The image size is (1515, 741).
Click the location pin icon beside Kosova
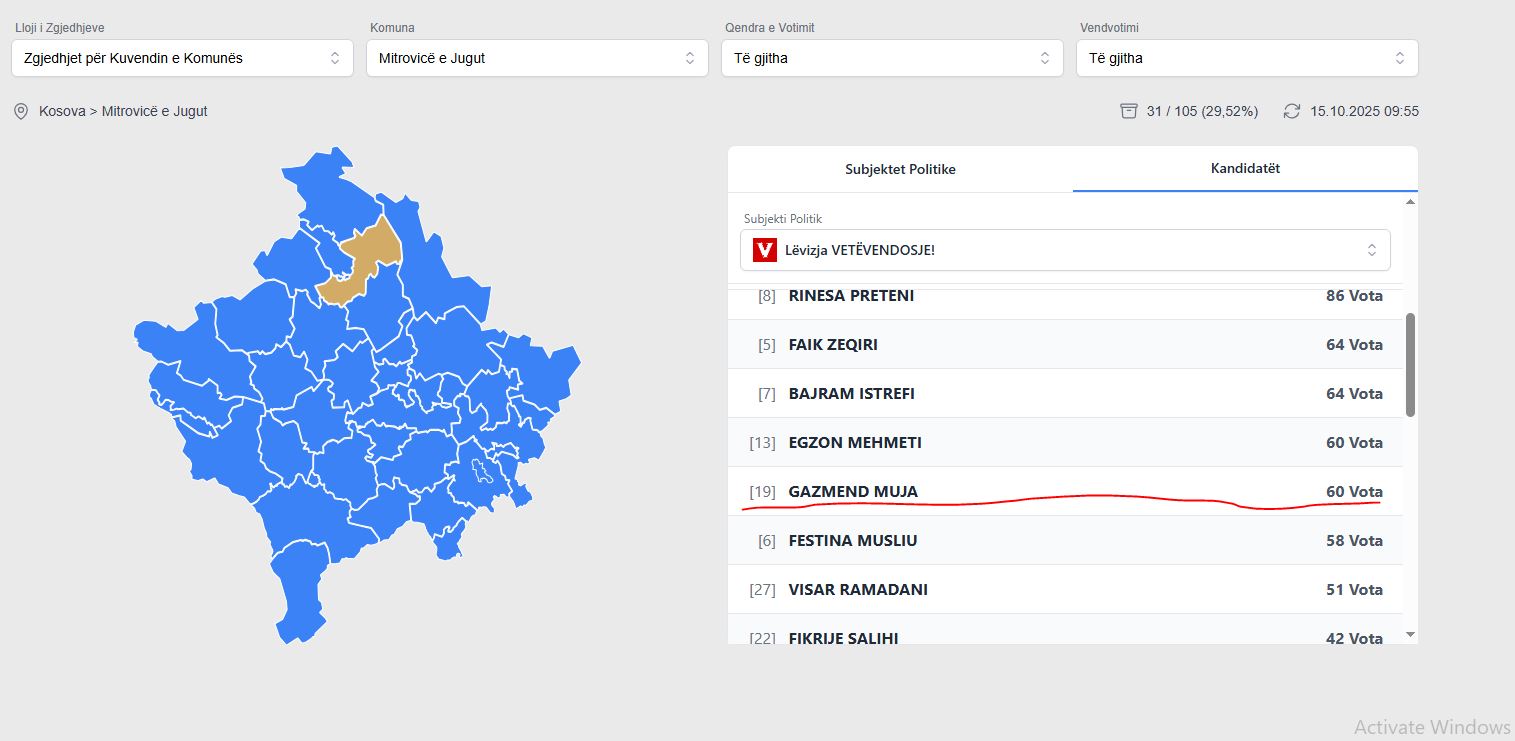click(x=21, y=111)
